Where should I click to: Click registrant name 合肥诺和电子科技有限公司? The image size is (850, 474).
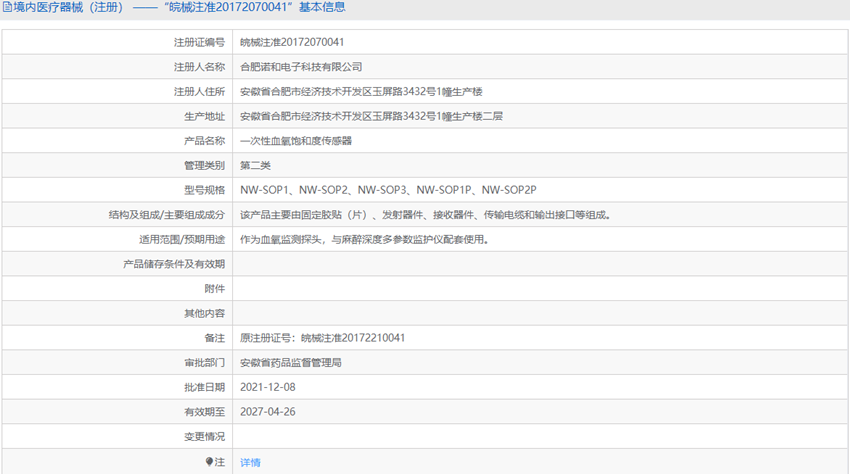click(301, 67)
